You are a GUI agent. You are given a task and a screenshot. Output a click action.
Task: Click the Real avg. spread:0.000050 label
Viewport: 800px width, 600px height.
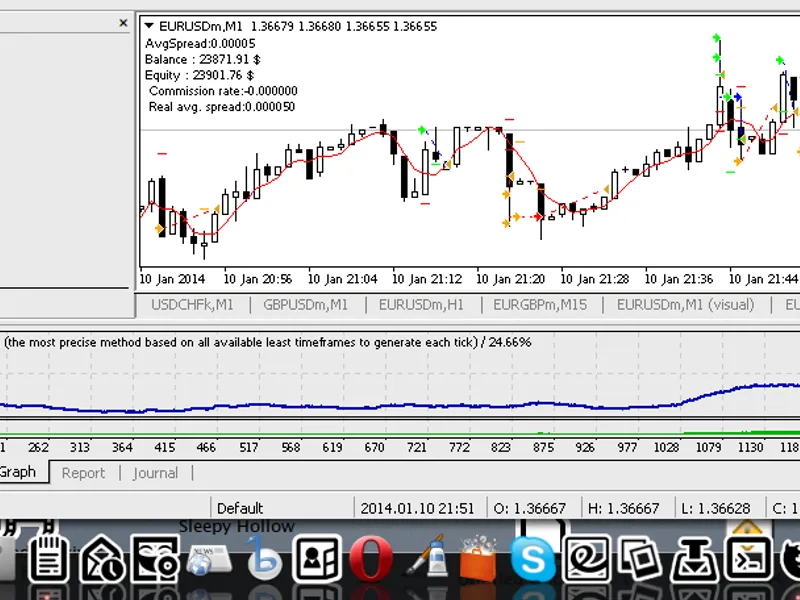[x=221, y=107]
